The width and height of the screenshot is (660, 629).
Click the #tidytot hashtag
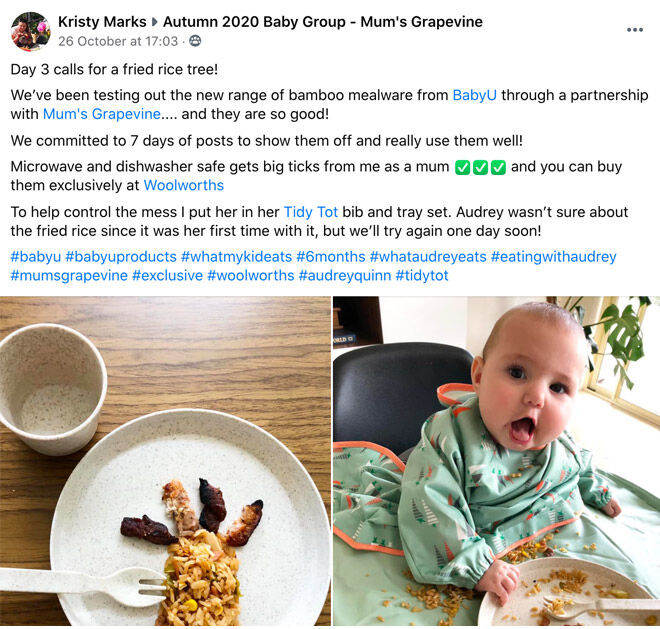point(422,275)
